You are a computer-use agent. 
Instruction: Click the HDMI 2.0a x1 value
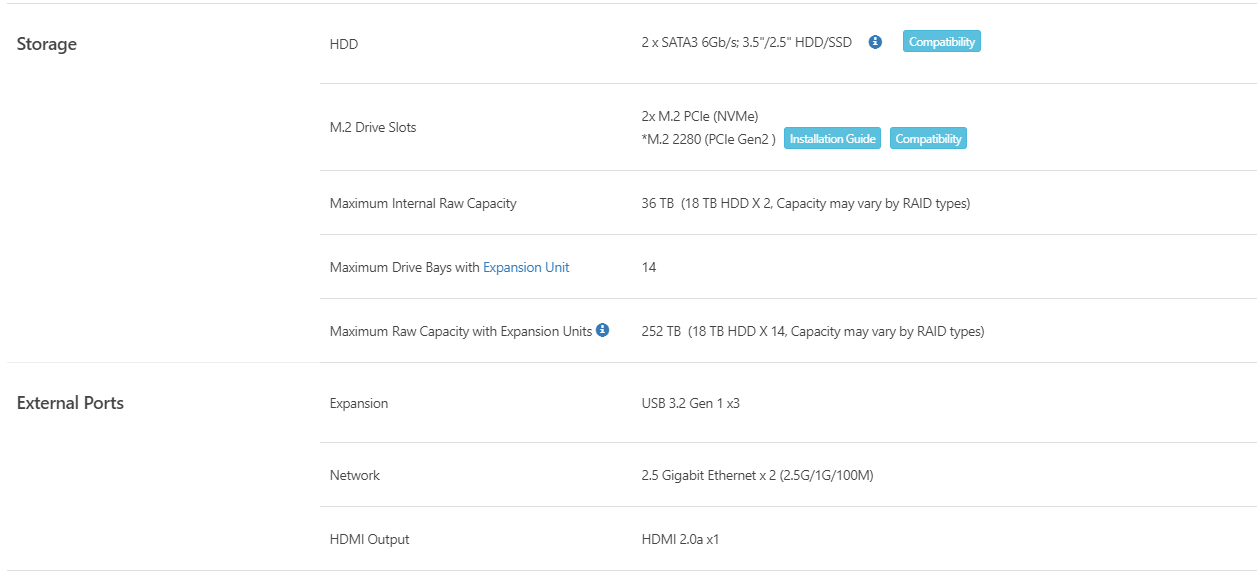click(680, 539)
